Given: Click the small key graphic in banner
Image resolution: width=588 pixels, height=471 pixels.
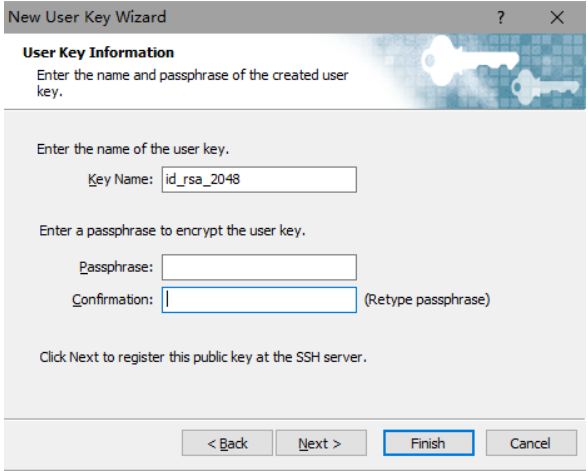Looking at the screenshot, I should [x=545, y=88].
